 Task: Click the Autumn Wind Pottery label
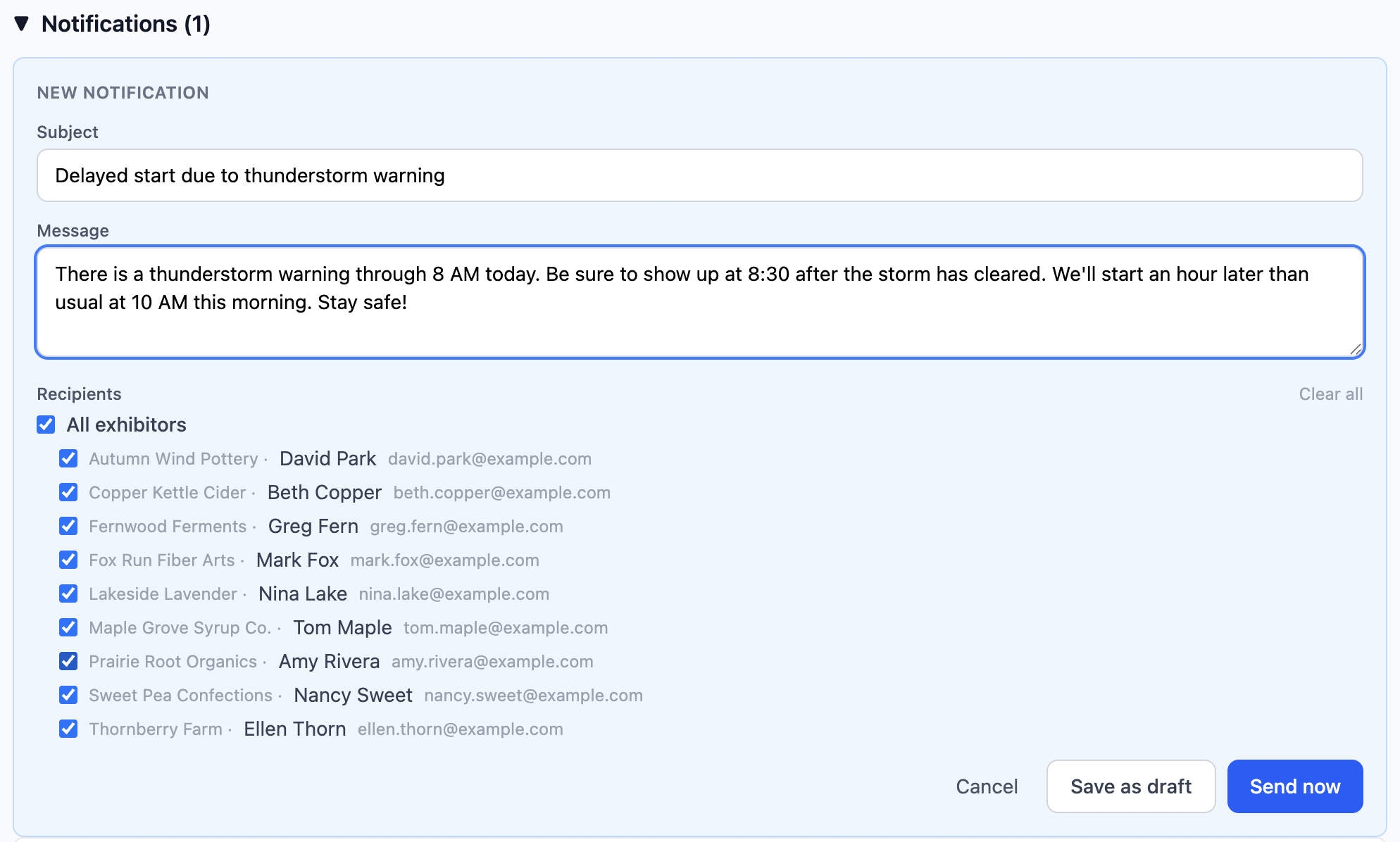click(173, 459)
